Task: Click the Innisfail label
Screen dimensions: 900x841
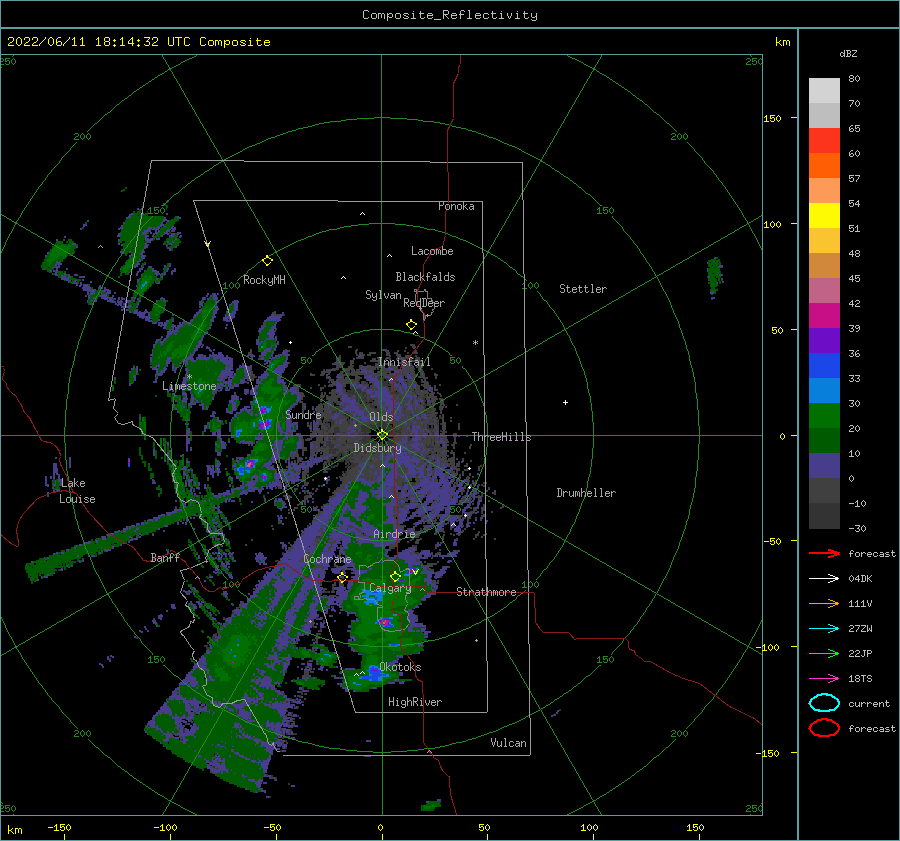Action: tap(404, 362)
